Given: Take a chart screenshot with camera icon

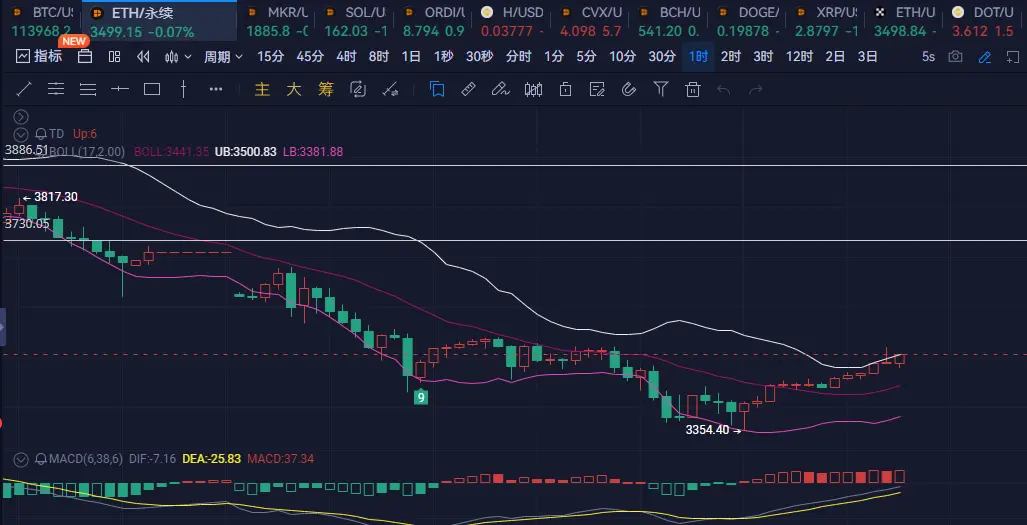Looking at the screenshot, I should point(956,57).
